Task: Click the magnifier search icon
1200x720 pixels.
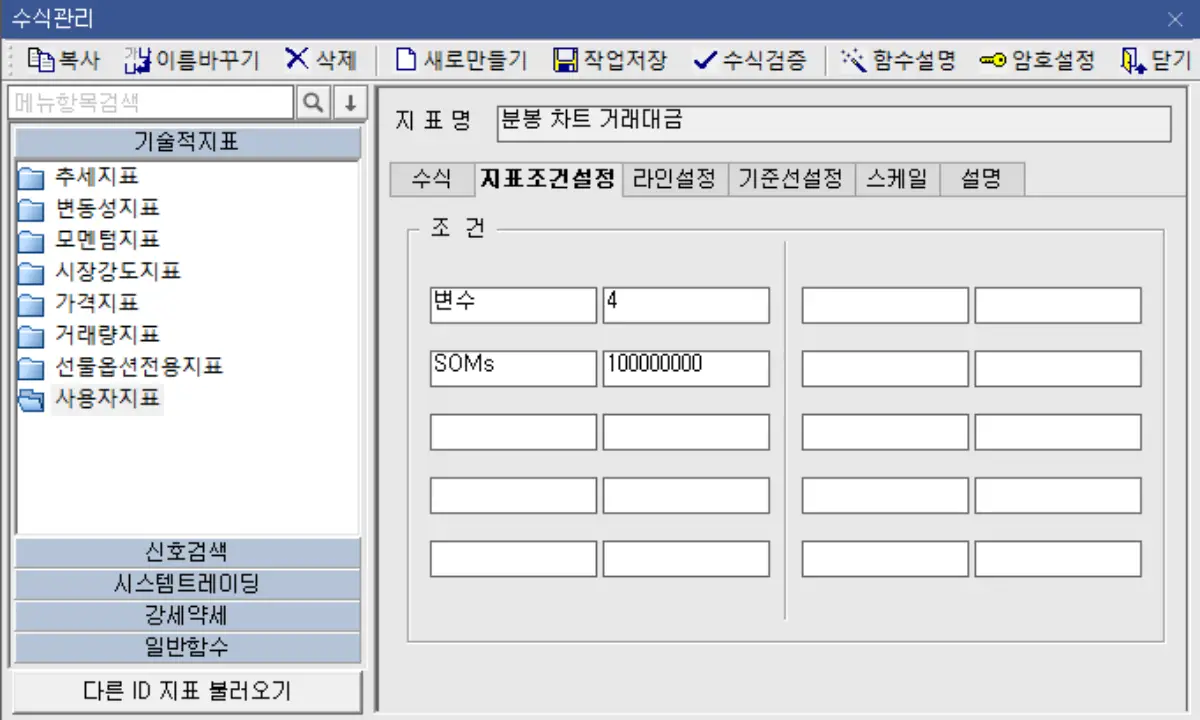Action: click(312, 102)
